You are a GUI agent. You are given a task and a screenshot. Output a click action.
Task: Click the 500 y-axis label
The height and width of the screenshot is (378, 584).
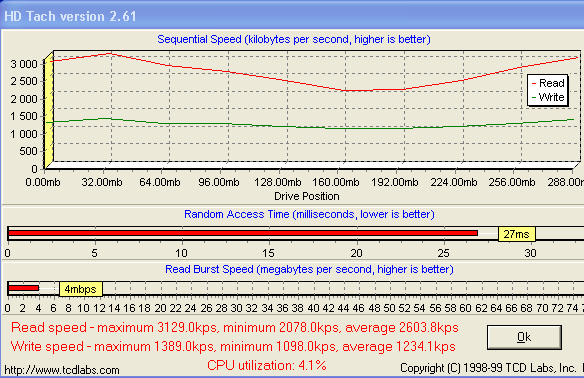[x=29, y=151]
